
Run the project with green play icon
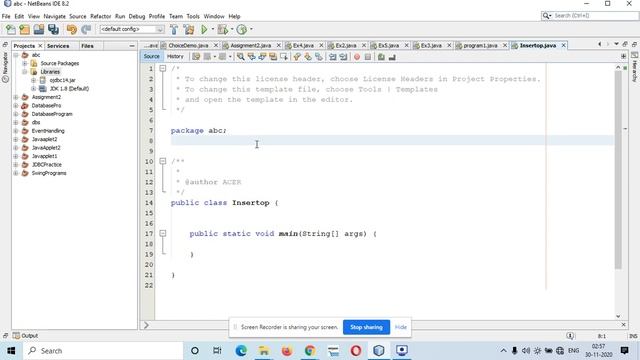[x=204, y=29]
